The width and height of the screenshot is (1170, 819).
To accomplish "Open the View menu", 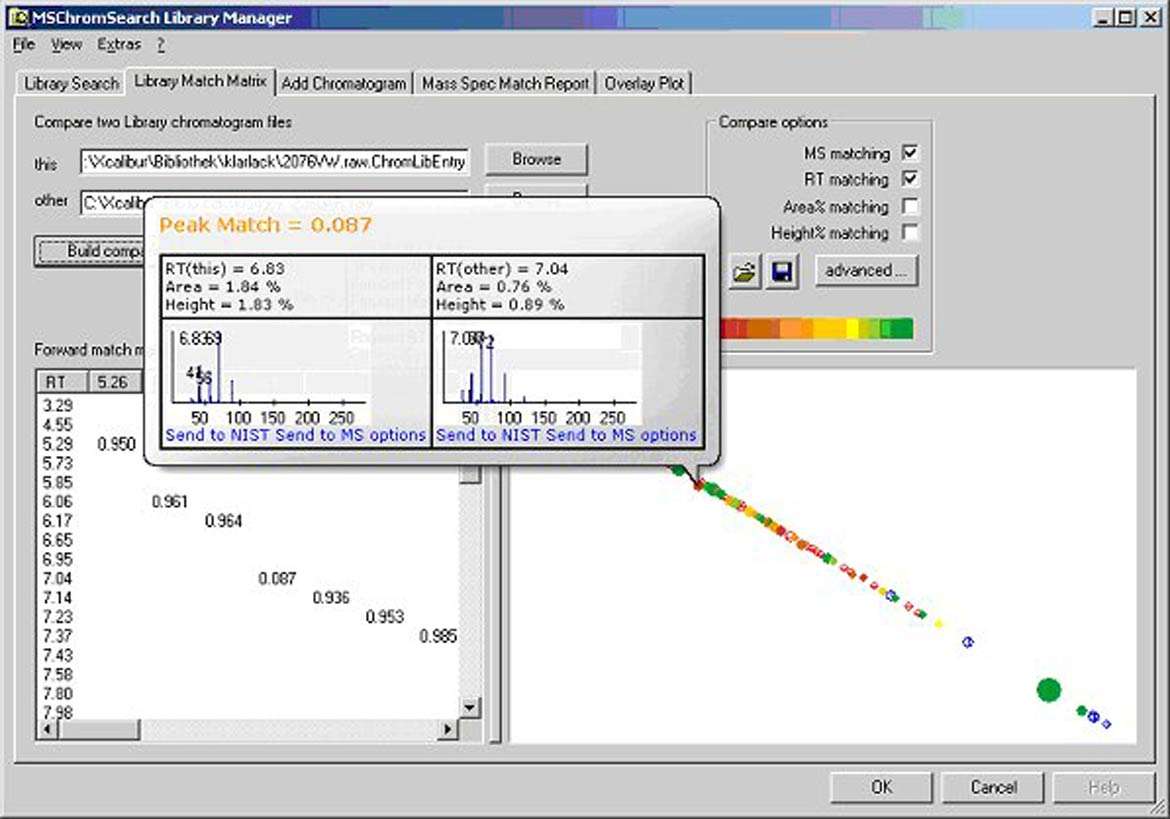I will [66, 45].
